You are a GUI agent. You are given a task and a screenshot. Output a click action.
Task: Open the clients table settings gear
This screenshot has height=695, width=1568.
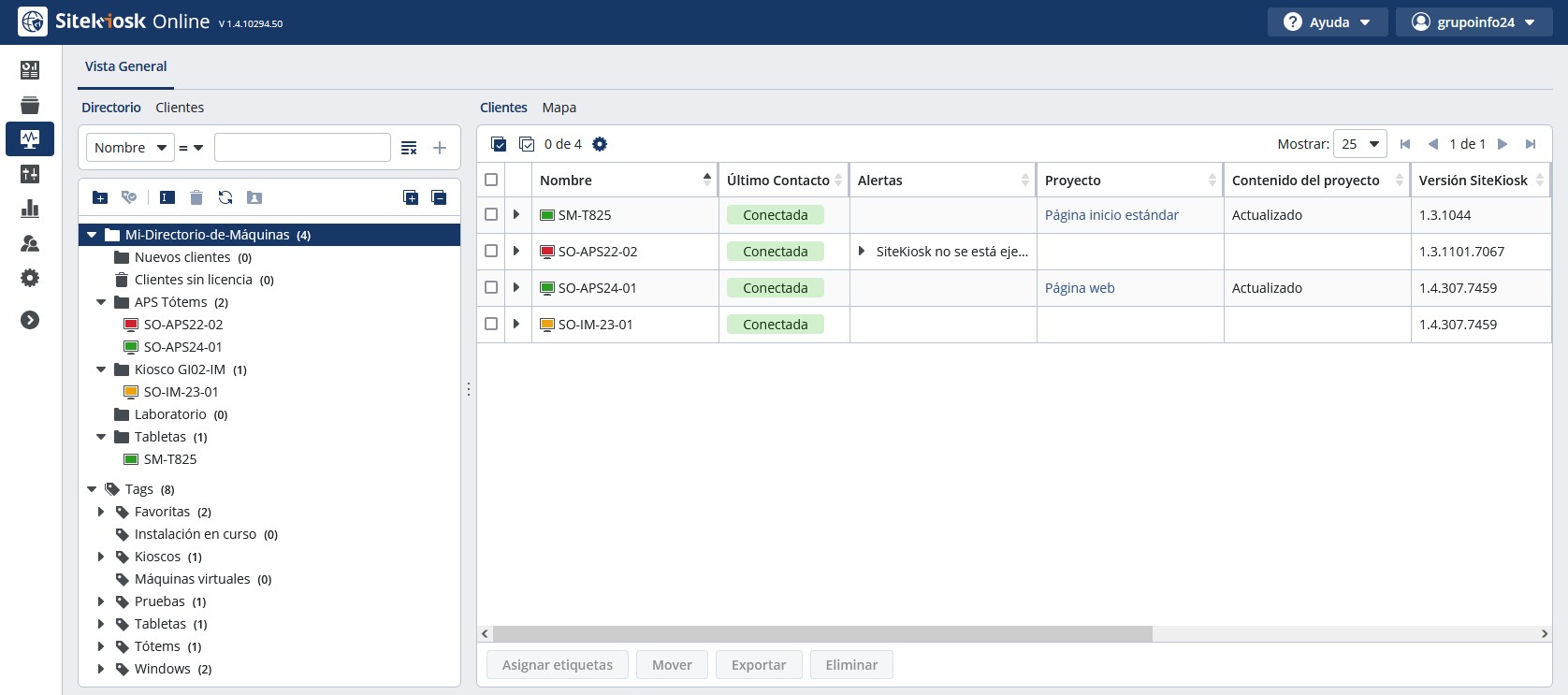pos(600,144)
